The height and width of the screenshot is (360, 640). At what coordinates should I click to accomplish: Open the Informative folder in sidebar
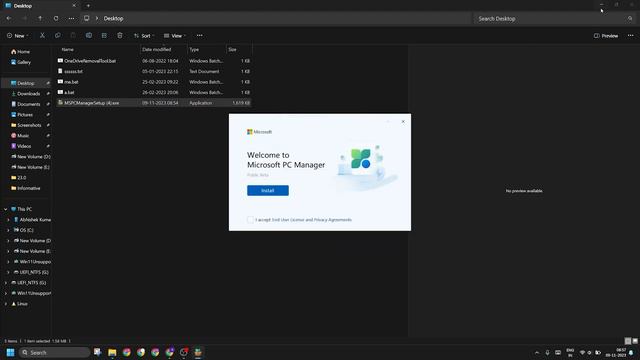tap(28, 188)
